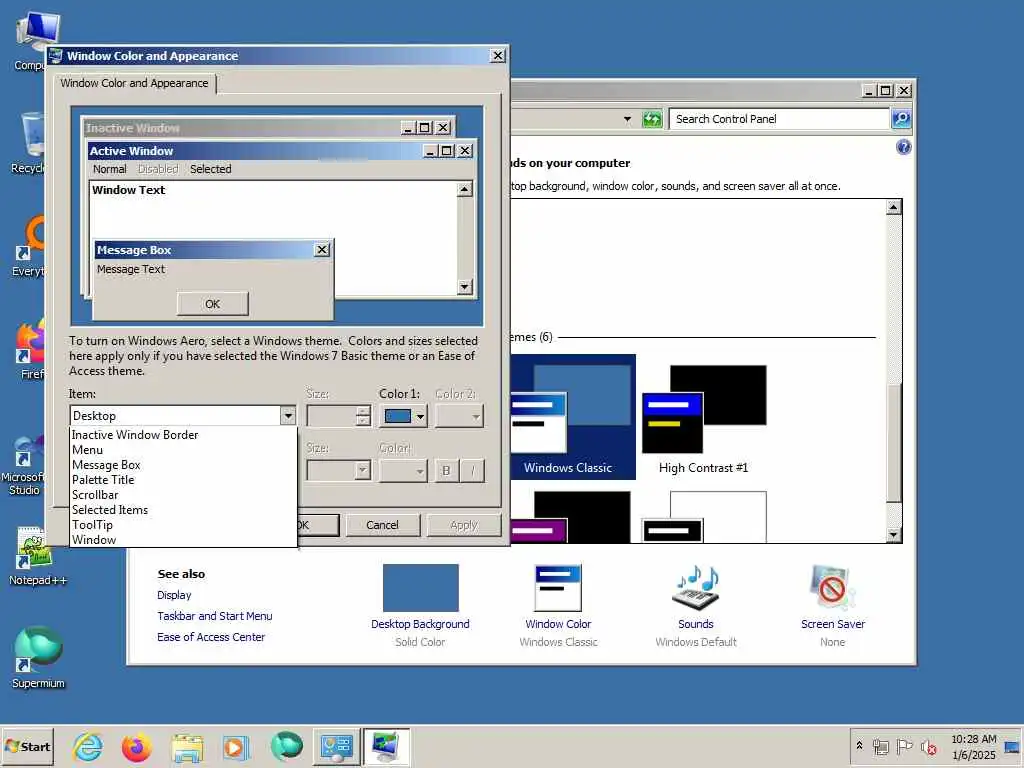The width and height of the screenshot is (1024, 768).
Task: Open Ease of Access Center link
Action: pyautogui.click(x=211, y=637)
